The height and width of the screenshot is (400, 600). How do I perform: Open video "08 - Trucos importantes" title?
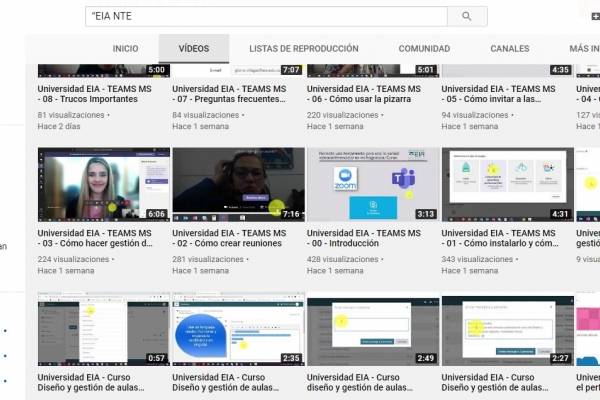(x=95, y=94)
